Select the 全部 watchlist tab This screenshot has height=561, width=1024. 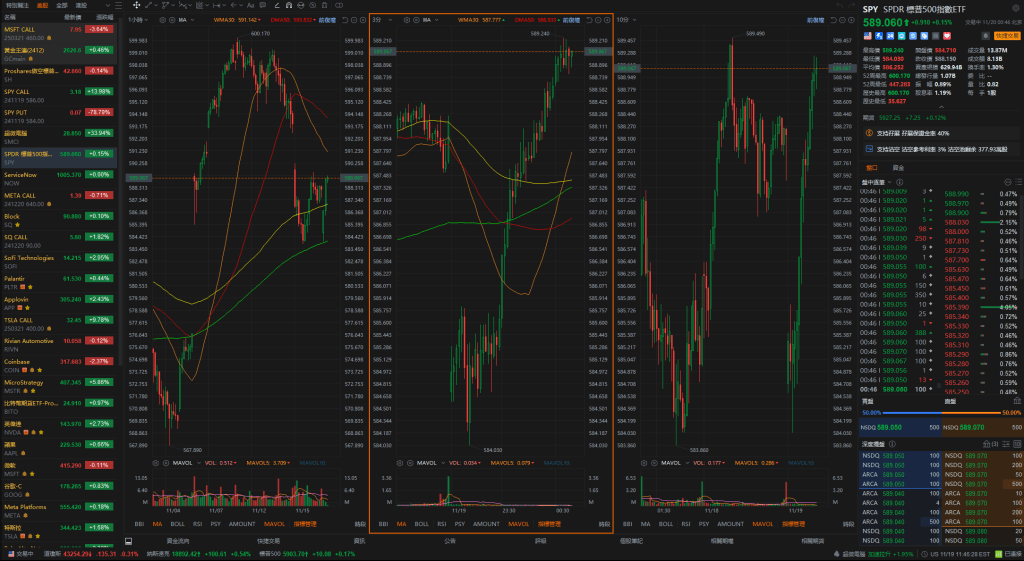coord(62,5)
